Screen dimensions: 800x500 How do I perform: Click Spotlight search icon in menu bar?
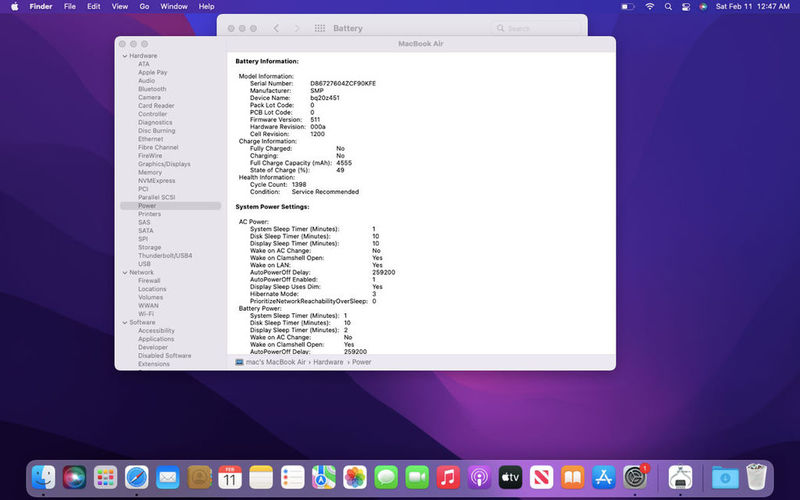tap(668, 7)
